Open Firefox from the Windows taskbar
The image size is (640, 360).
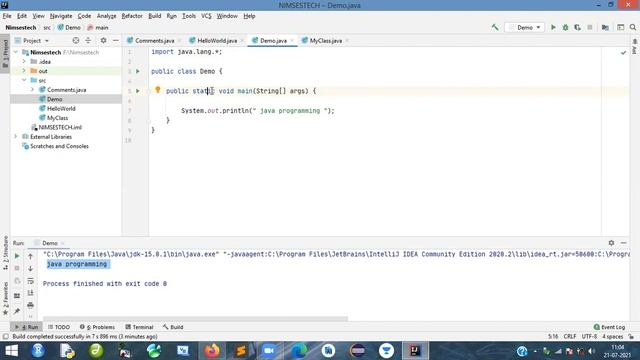coord(212,351)
